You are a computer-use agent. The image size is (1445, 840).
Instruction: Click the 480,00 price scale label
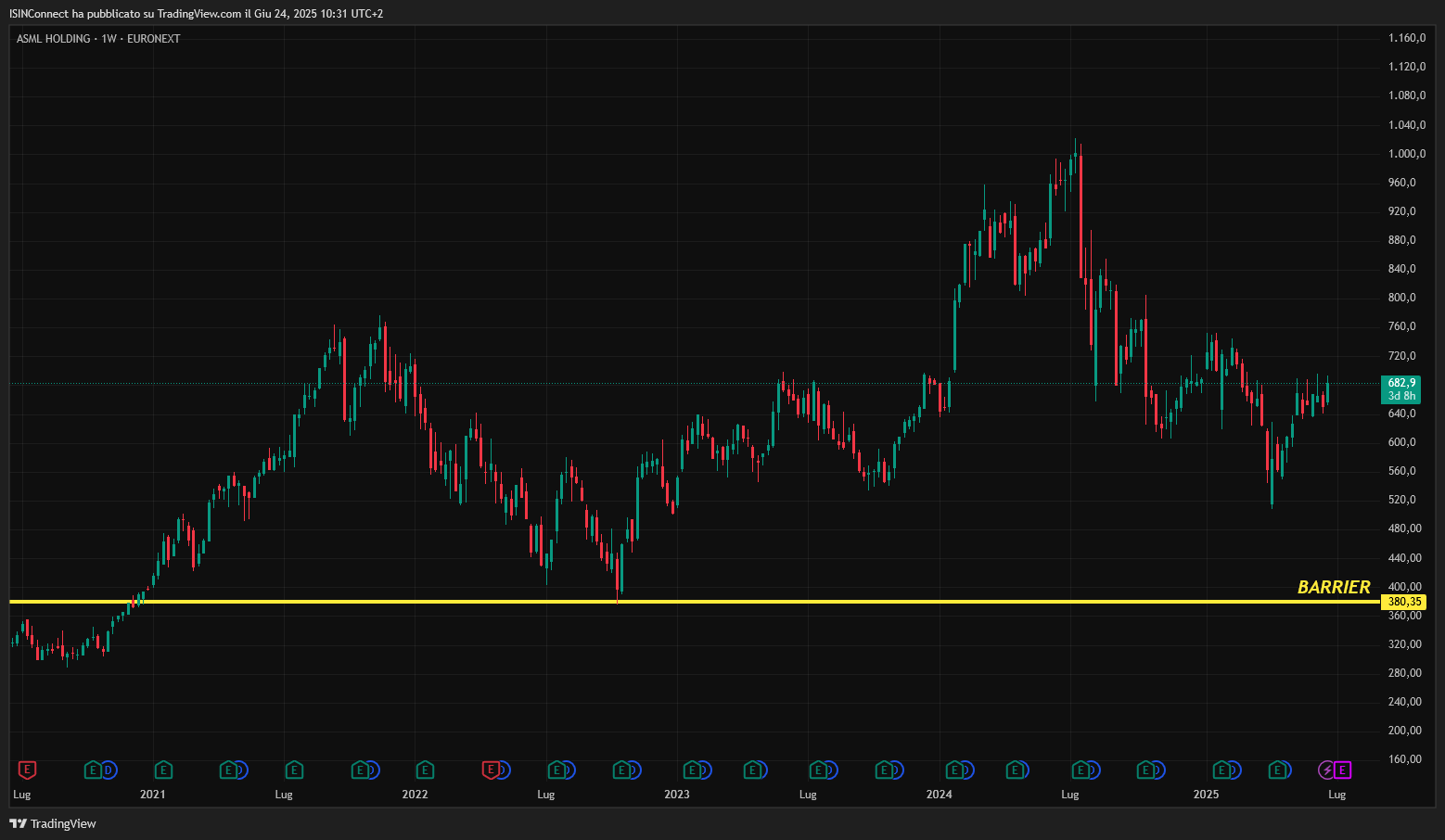pos(1405,528)
